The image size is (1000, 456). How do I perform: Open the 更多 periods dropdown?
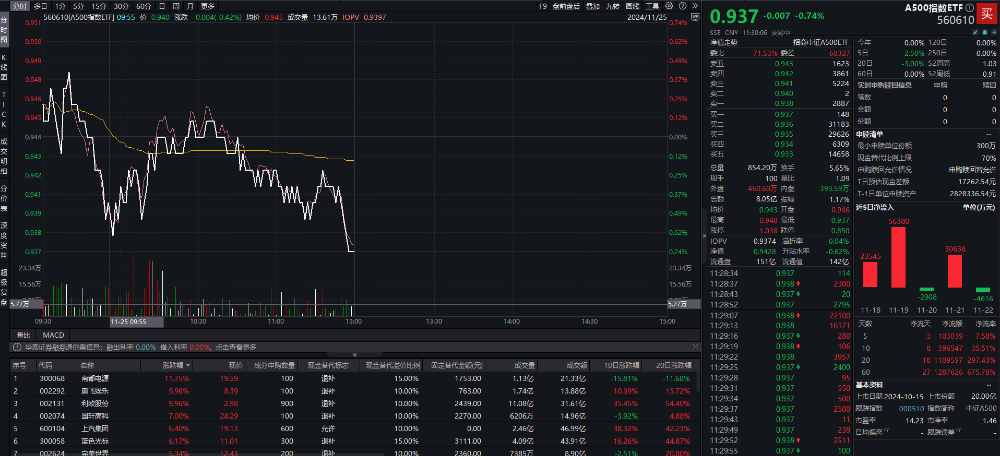207,6
